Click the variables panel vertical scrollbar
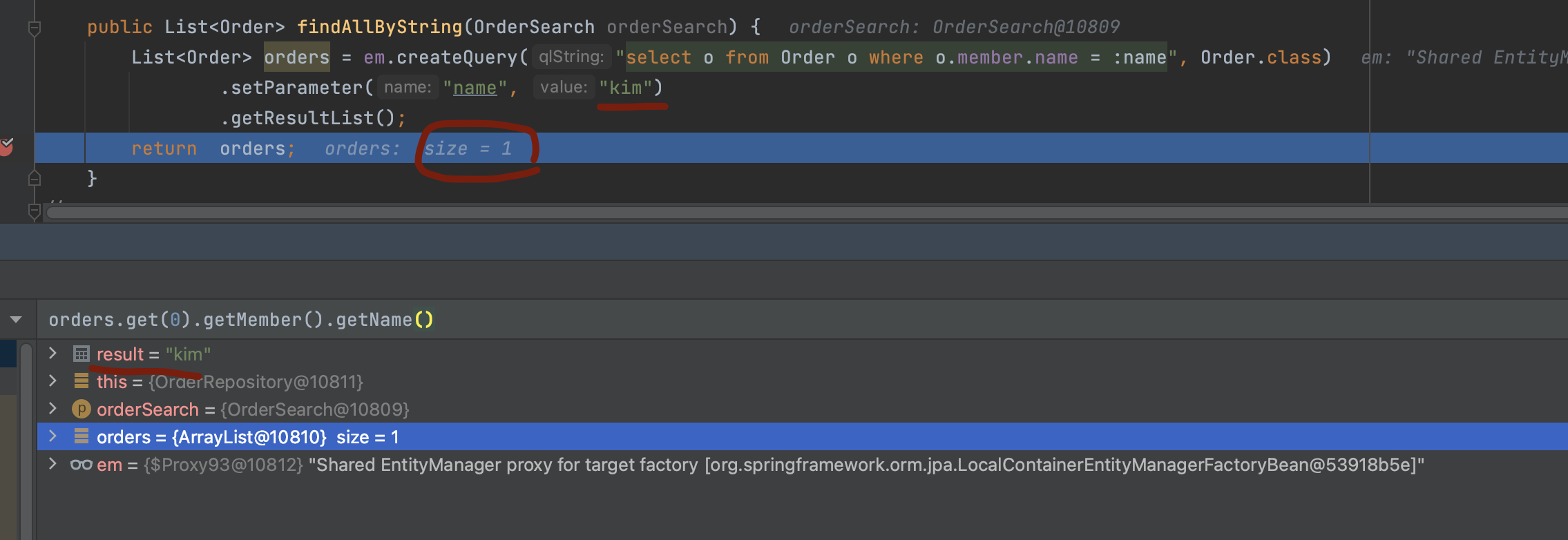This screenshot has width=1568, height=540. tap(26, 442)
